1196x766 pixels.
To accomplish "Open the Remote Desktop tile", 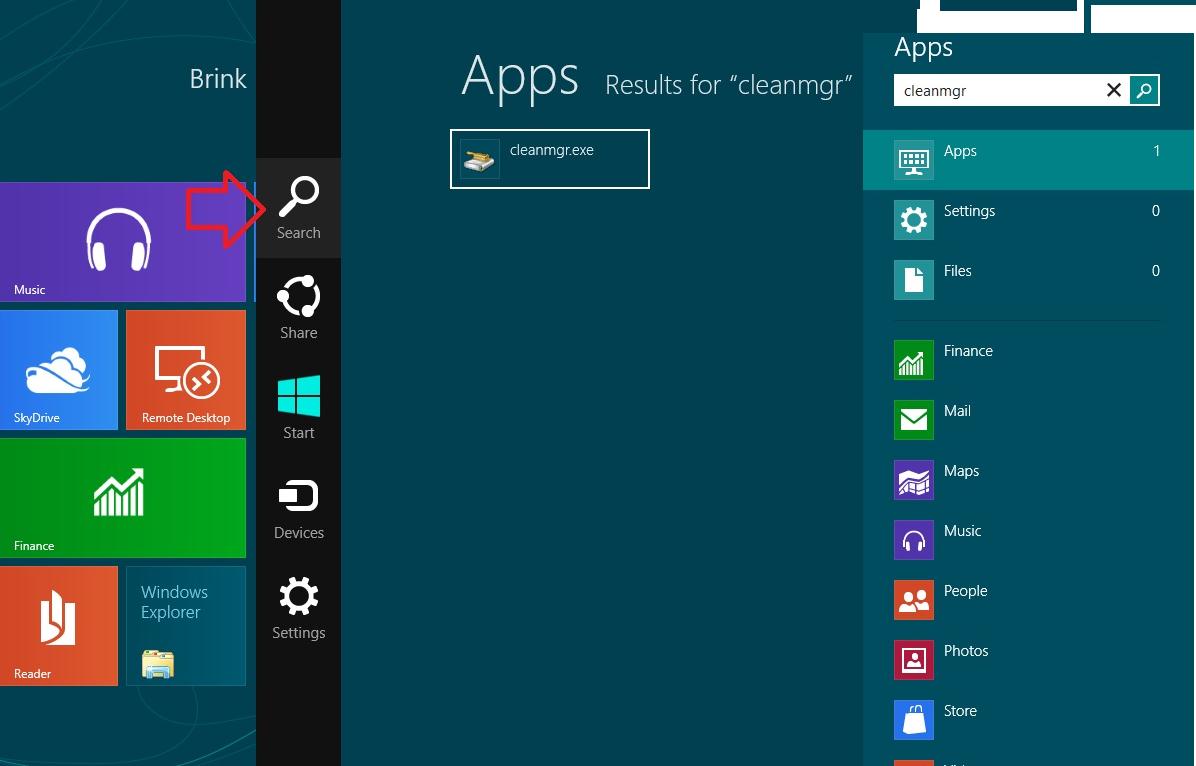I will pos(186,370).
